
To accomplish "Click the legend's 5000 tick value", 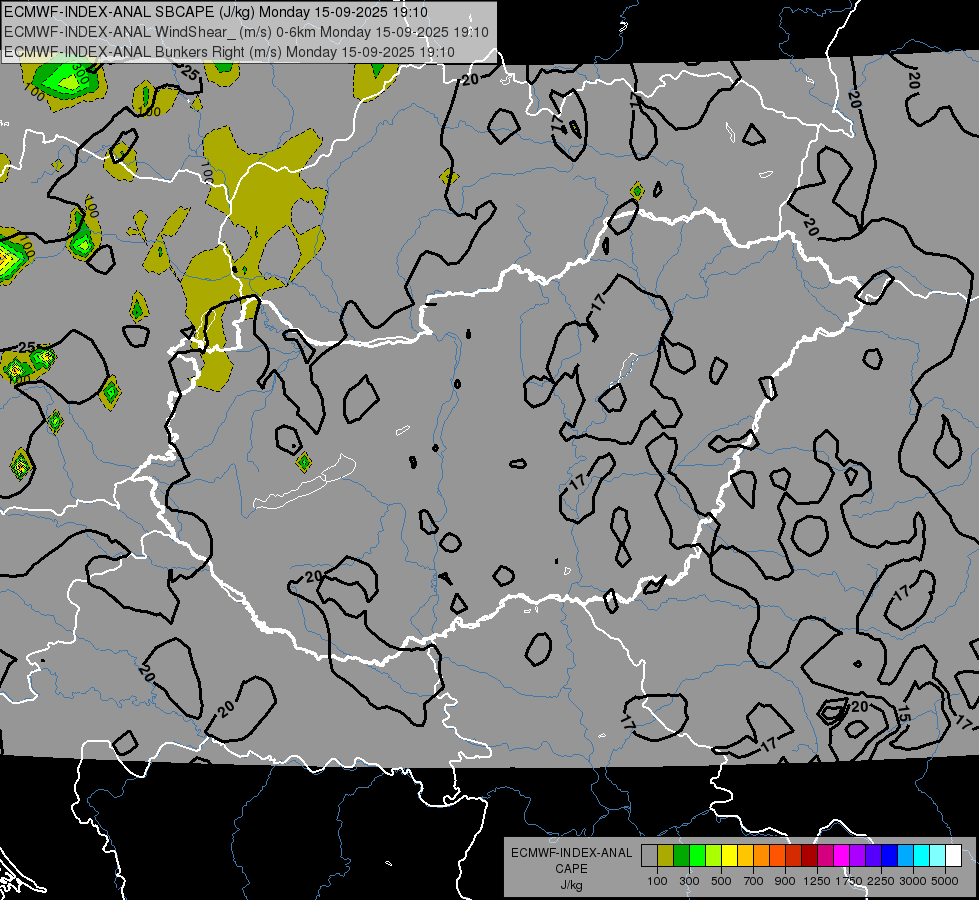I will [945, 881].
